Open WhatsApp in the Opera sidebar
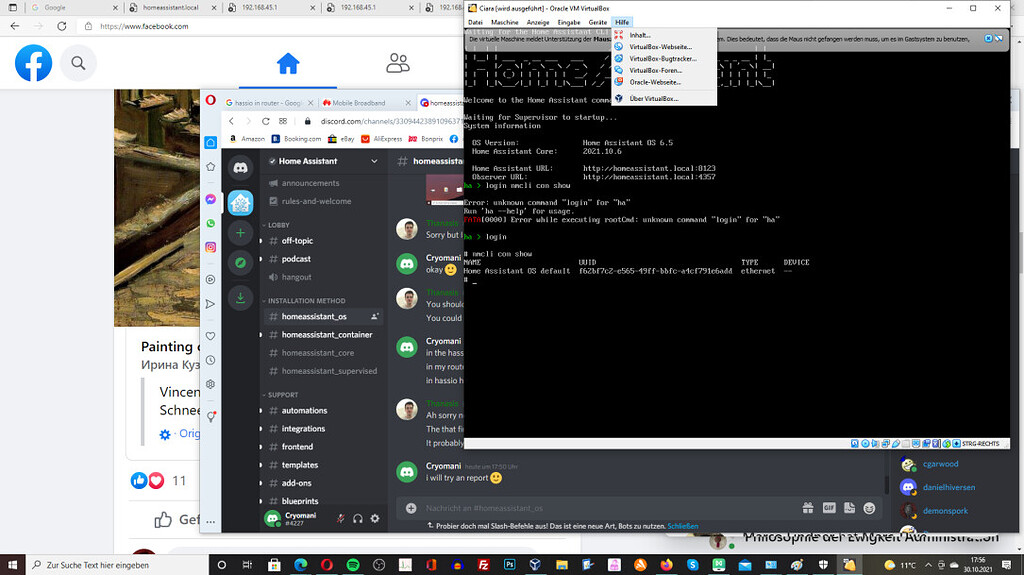 click(x=210, y=223)
